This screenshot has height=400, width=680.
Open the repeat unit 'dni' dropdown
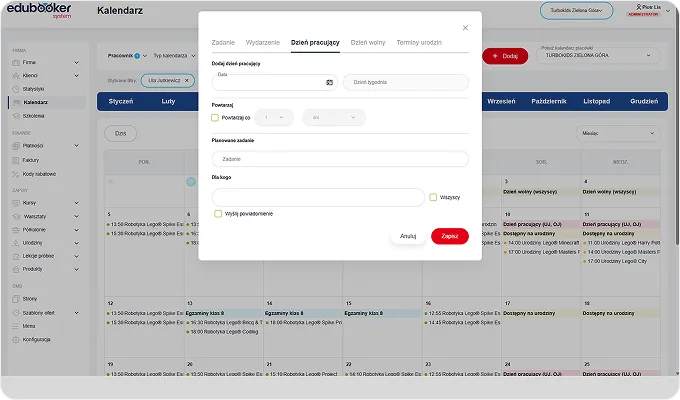[x=333, y=117]
